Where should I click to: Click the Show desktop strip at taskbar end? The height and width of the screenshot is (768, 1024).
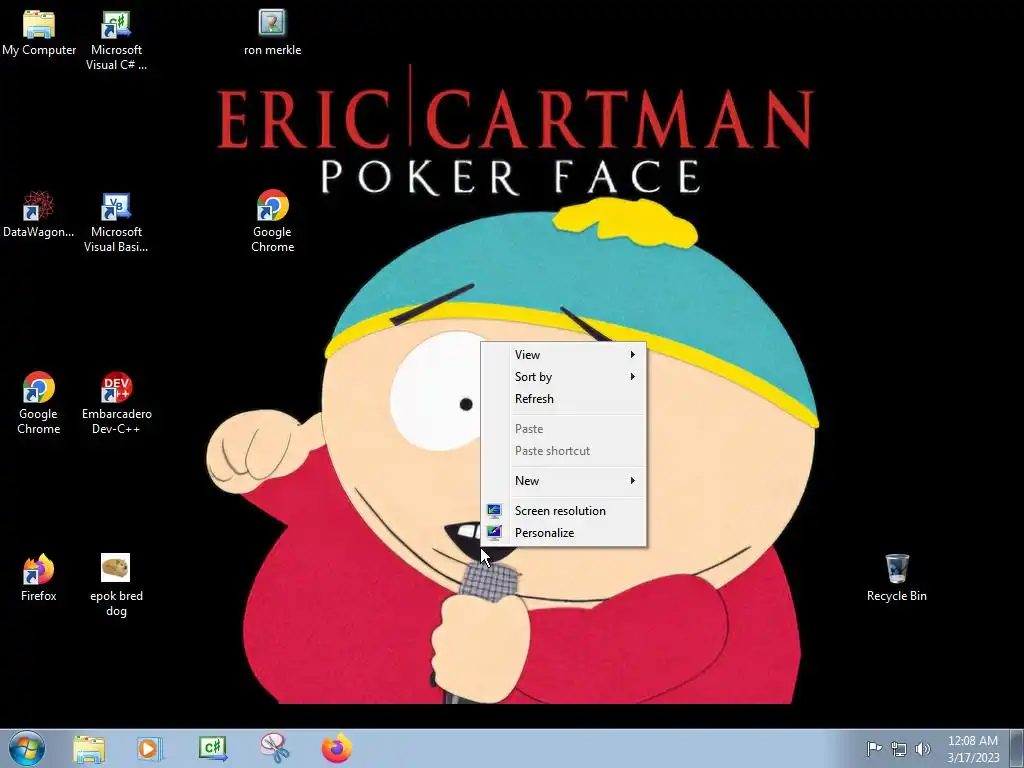tap(1017, 748)
